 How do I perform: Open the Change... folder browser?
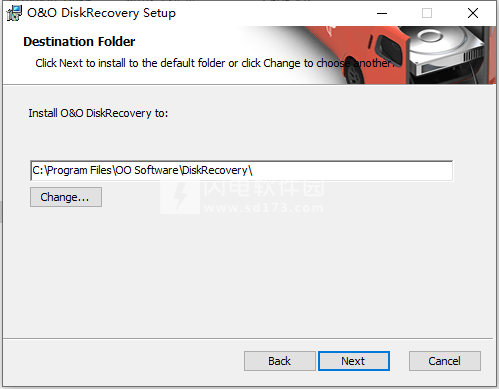click(66, 197)
